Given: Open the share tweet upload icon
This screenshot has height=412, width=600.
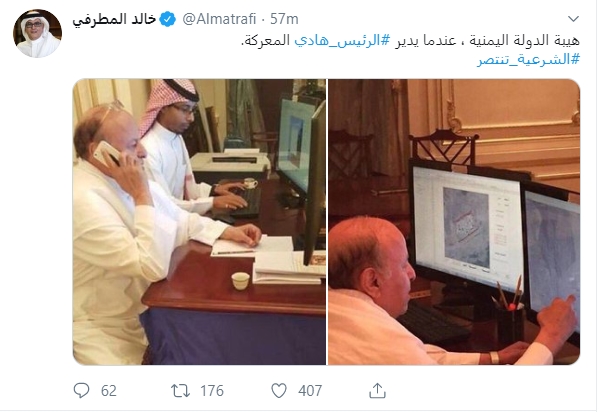Looking at the screenshot, I should [377, 390].
